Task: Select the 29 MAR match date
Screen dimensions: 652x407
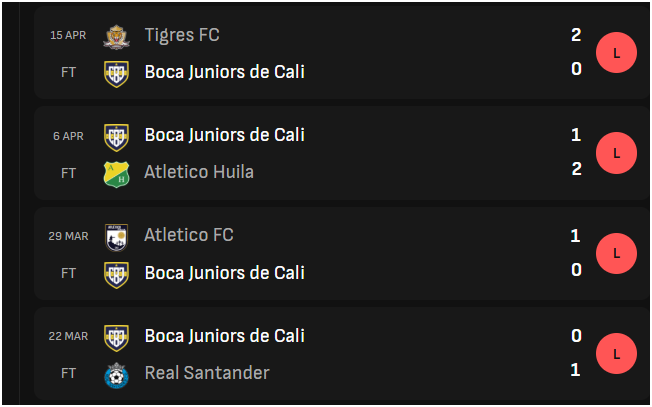Action: 68,236
